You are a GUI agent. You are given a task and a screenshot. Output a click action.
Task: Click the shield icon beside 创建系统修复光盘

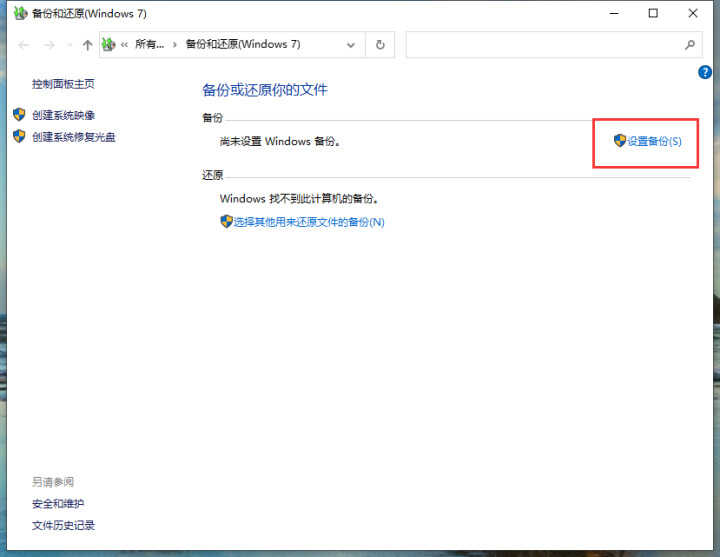[x=19, y=136]
